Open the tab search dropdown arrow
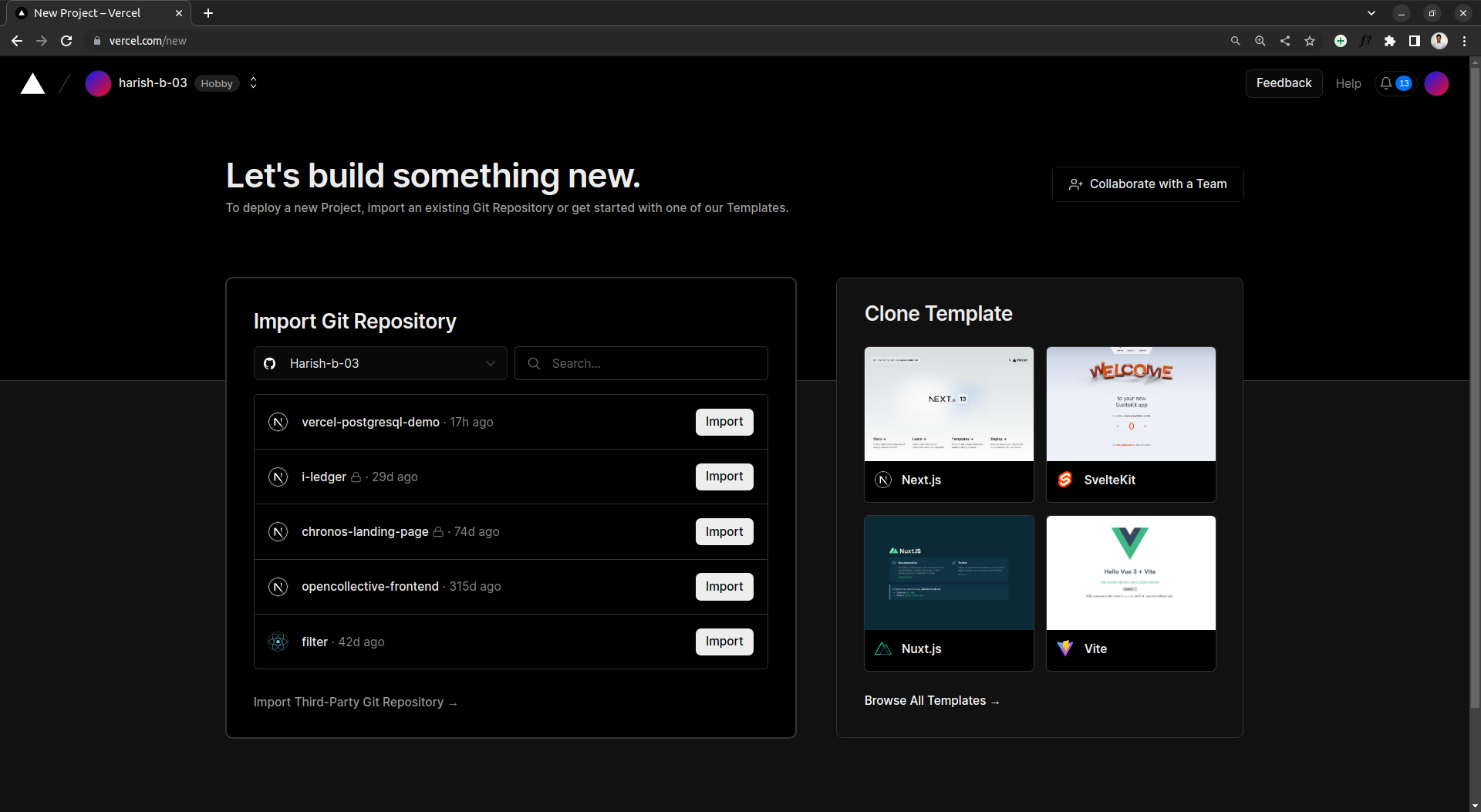The width and height of the screenshot is (1481, 812). pyautogui.click(x=1371, y=13)
